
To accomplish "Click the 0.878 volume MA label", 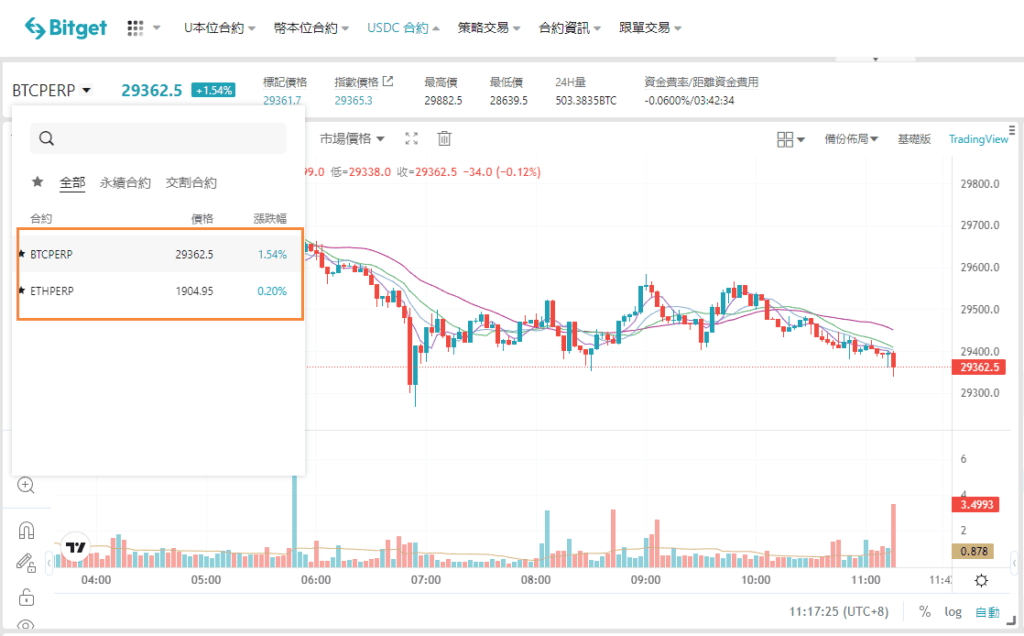I will (973, 551).
